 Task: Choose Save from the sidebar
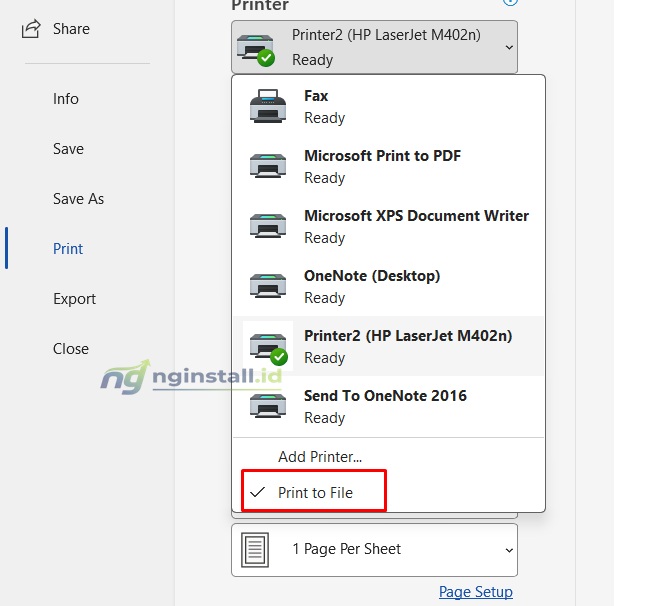pyautogui.click(x=68, y=149)
